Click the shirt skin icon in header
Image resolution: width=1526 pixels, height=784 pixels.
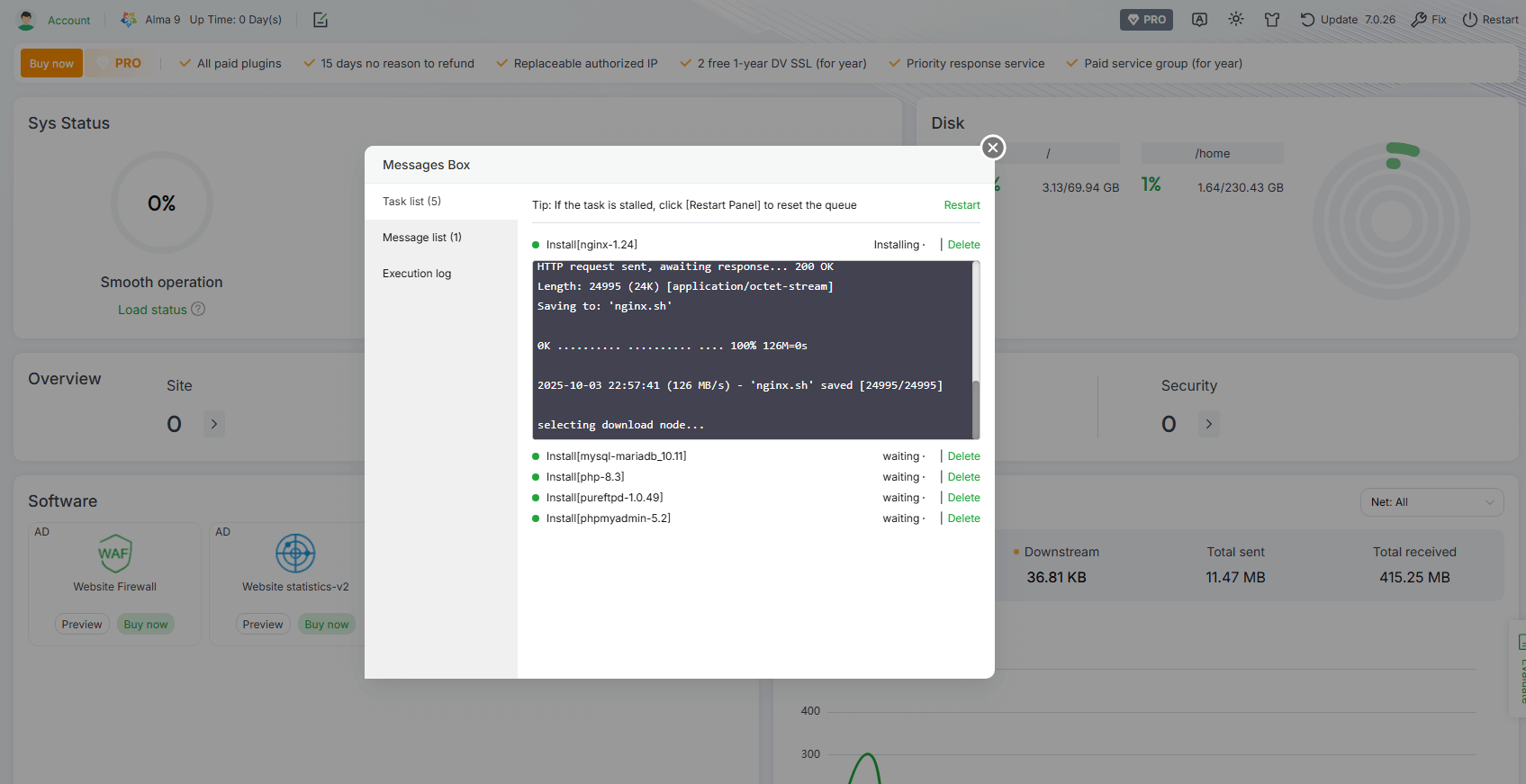coord(1272,20)
